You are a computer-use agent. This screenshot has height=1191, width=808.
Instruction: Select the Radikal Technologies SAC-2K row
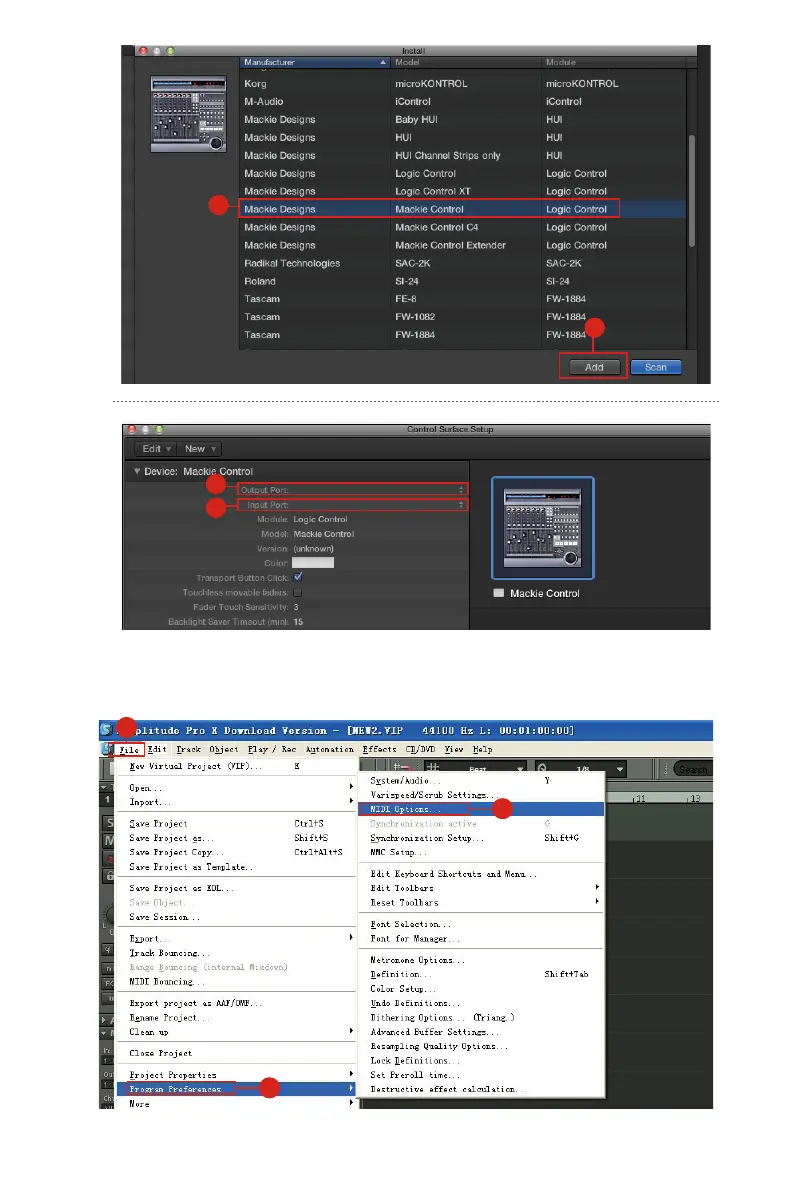pyautogui.click(x=462, y=263)
